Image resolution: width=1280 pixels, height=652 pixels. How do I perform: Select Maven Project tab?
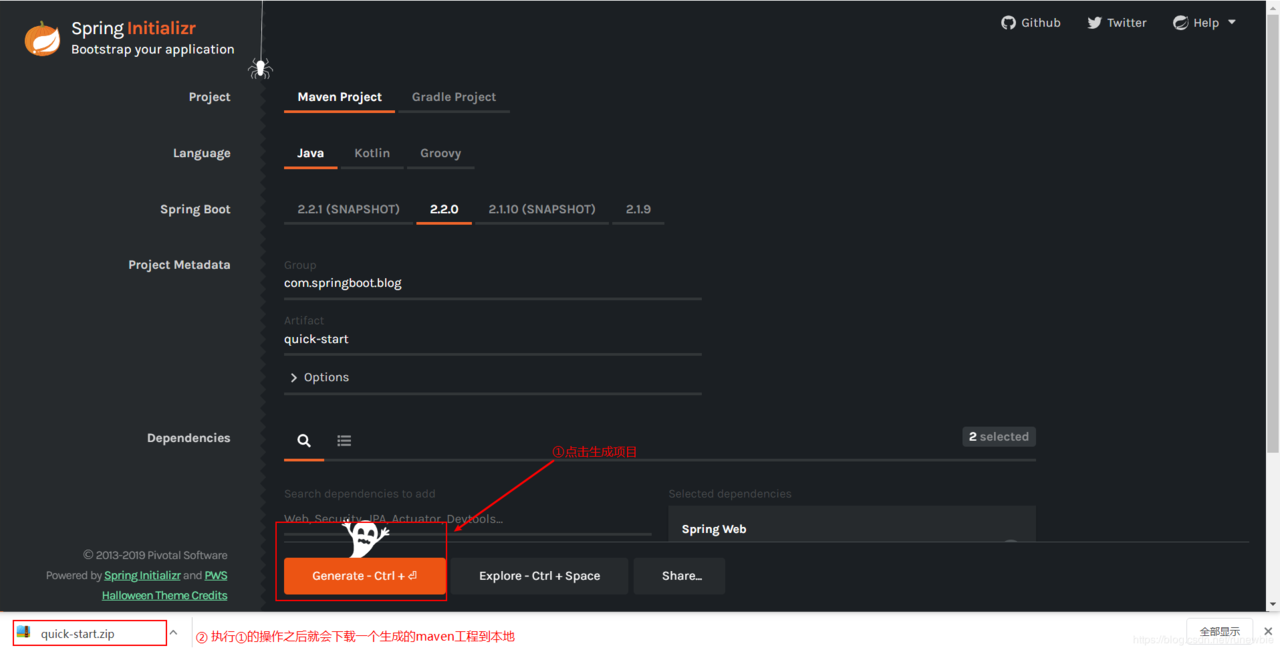339,97
